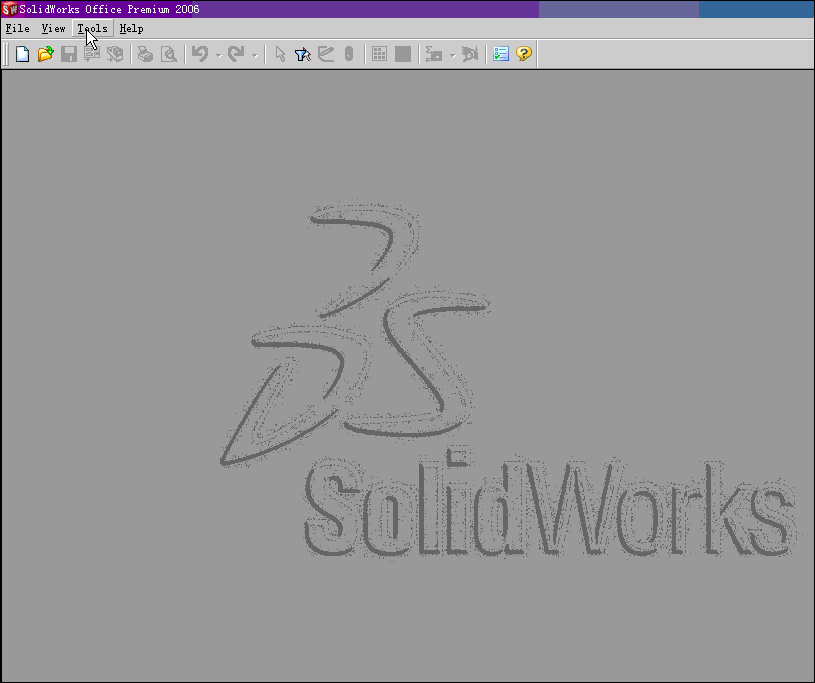815x683 pixels.
Task: Click the New document icon
Action: [x=22, y=54]
